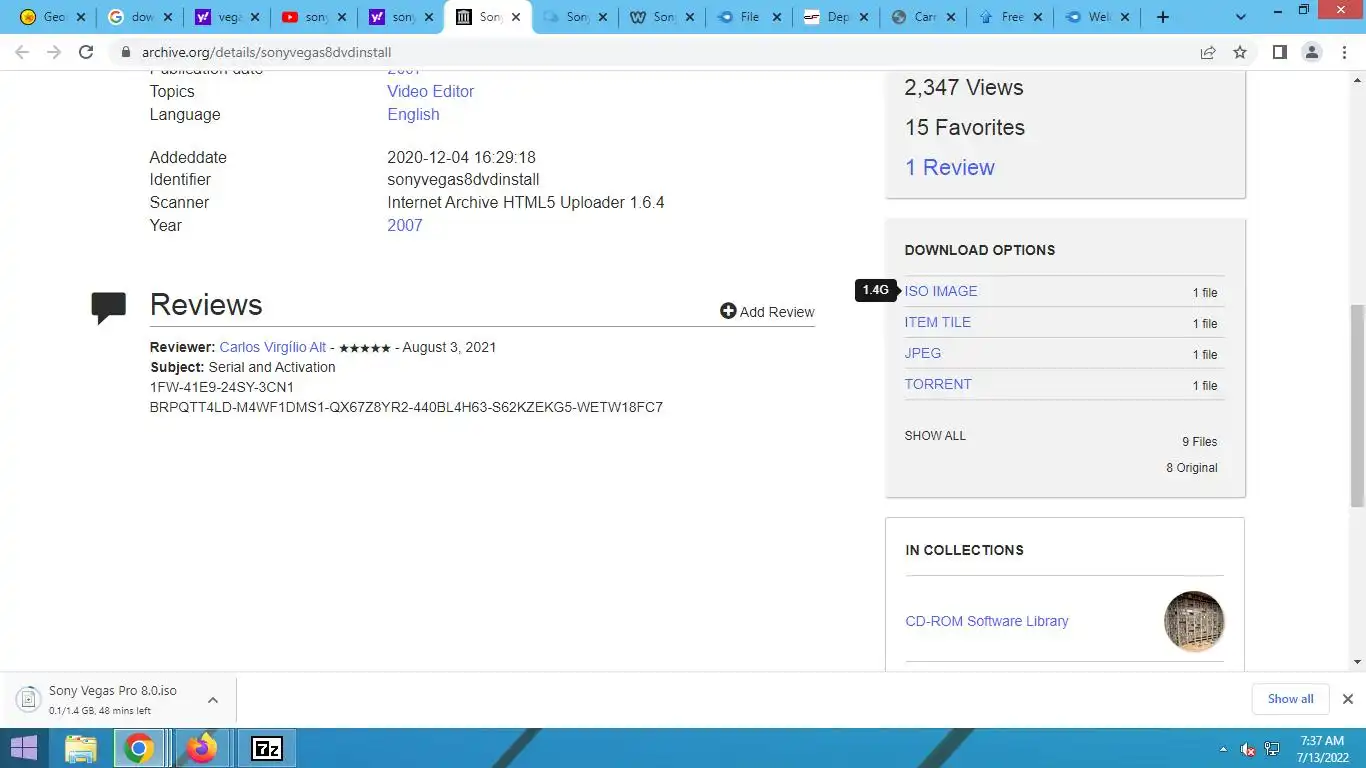Click Chrome icon in the taskbar
The height and width of the screenshot is (768, 1366).
pos(139,748)
